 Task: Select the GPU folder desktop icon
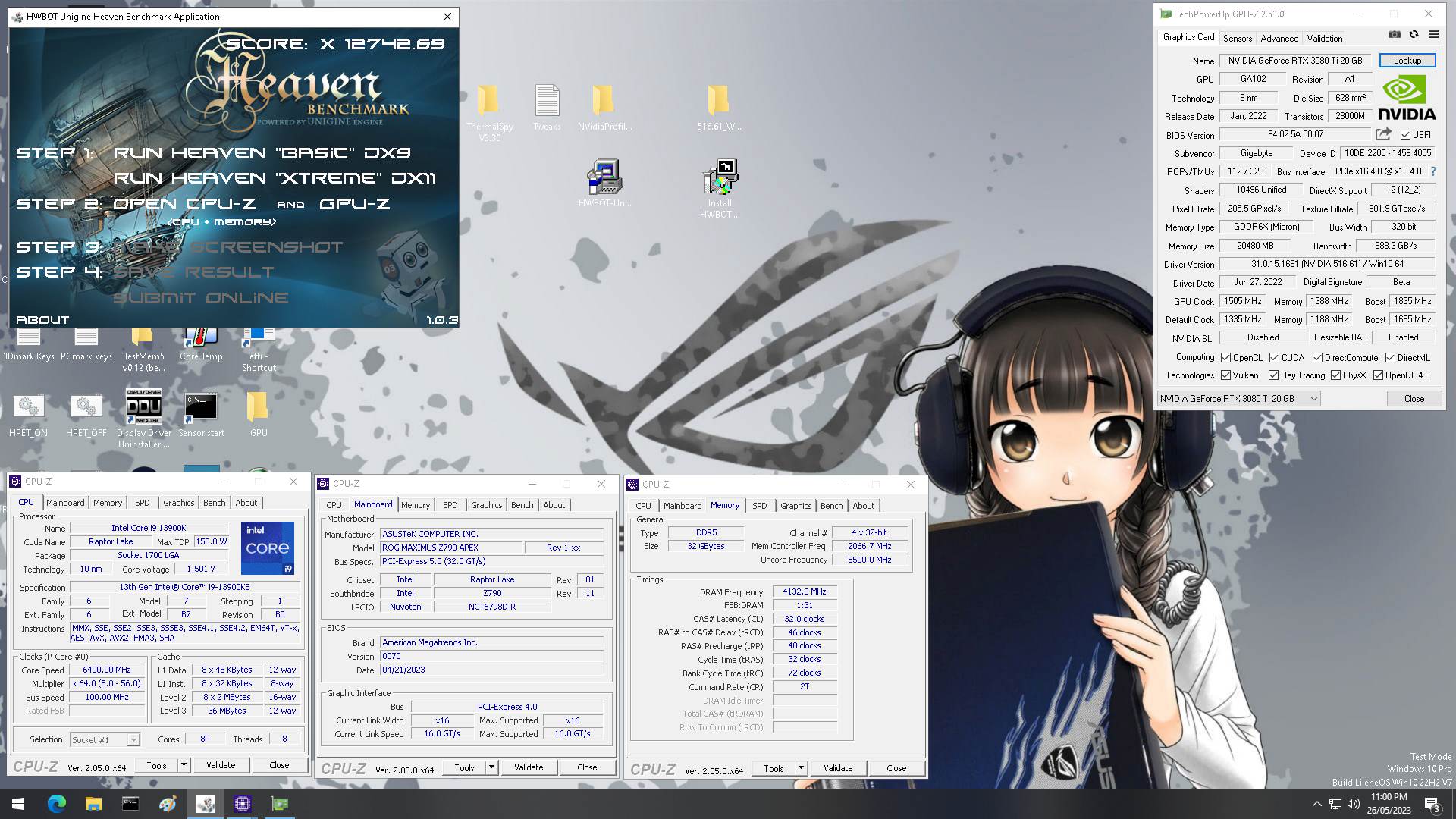[259, 416]
